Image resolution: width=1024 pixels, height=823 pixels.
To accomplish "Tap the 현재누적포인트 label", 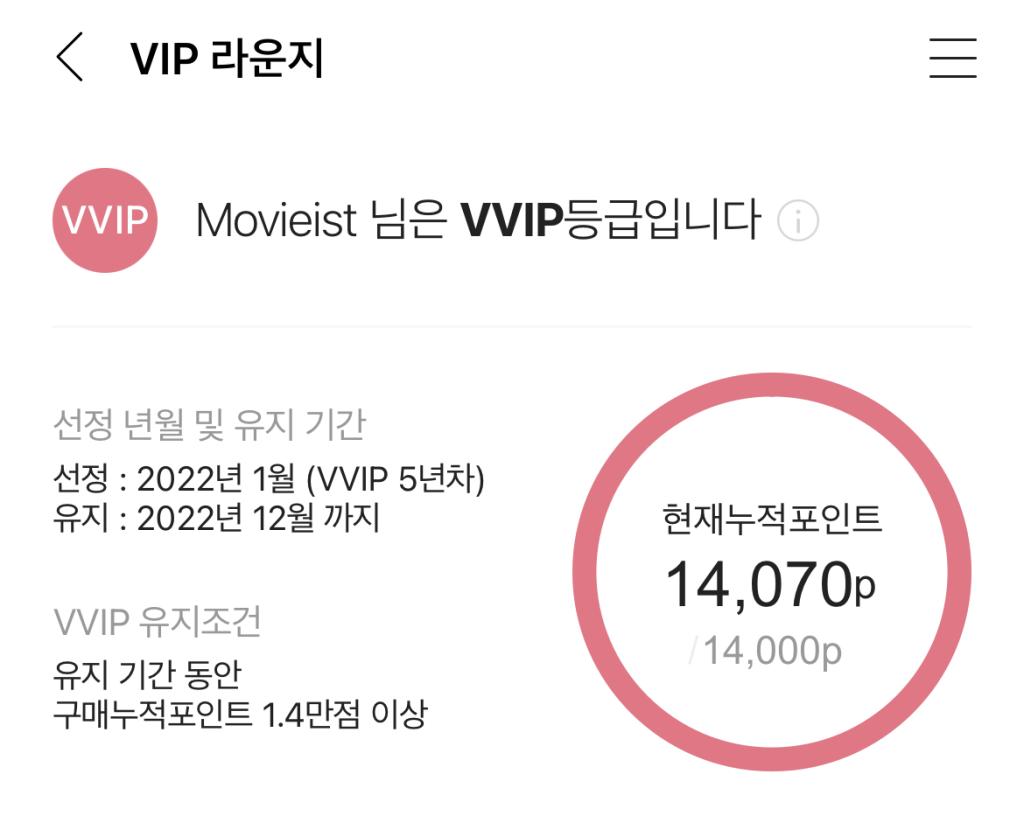I will click(x=773, y=514).
